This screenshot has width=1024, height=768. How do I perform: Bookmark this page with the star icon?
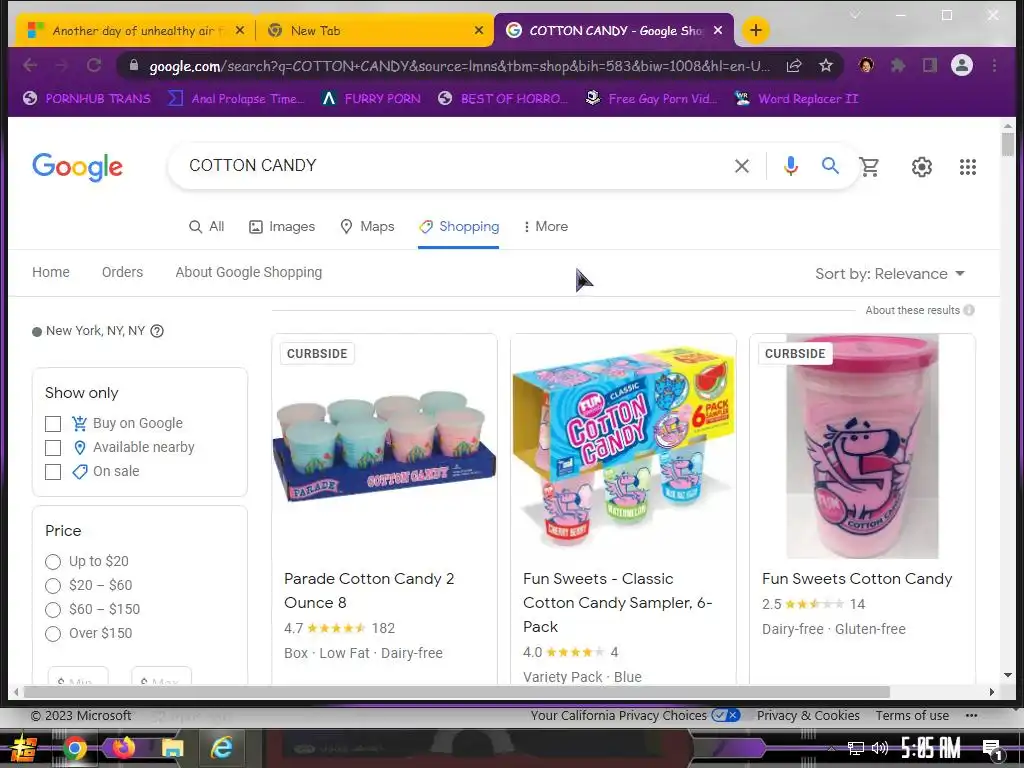(x=826, y=65)
